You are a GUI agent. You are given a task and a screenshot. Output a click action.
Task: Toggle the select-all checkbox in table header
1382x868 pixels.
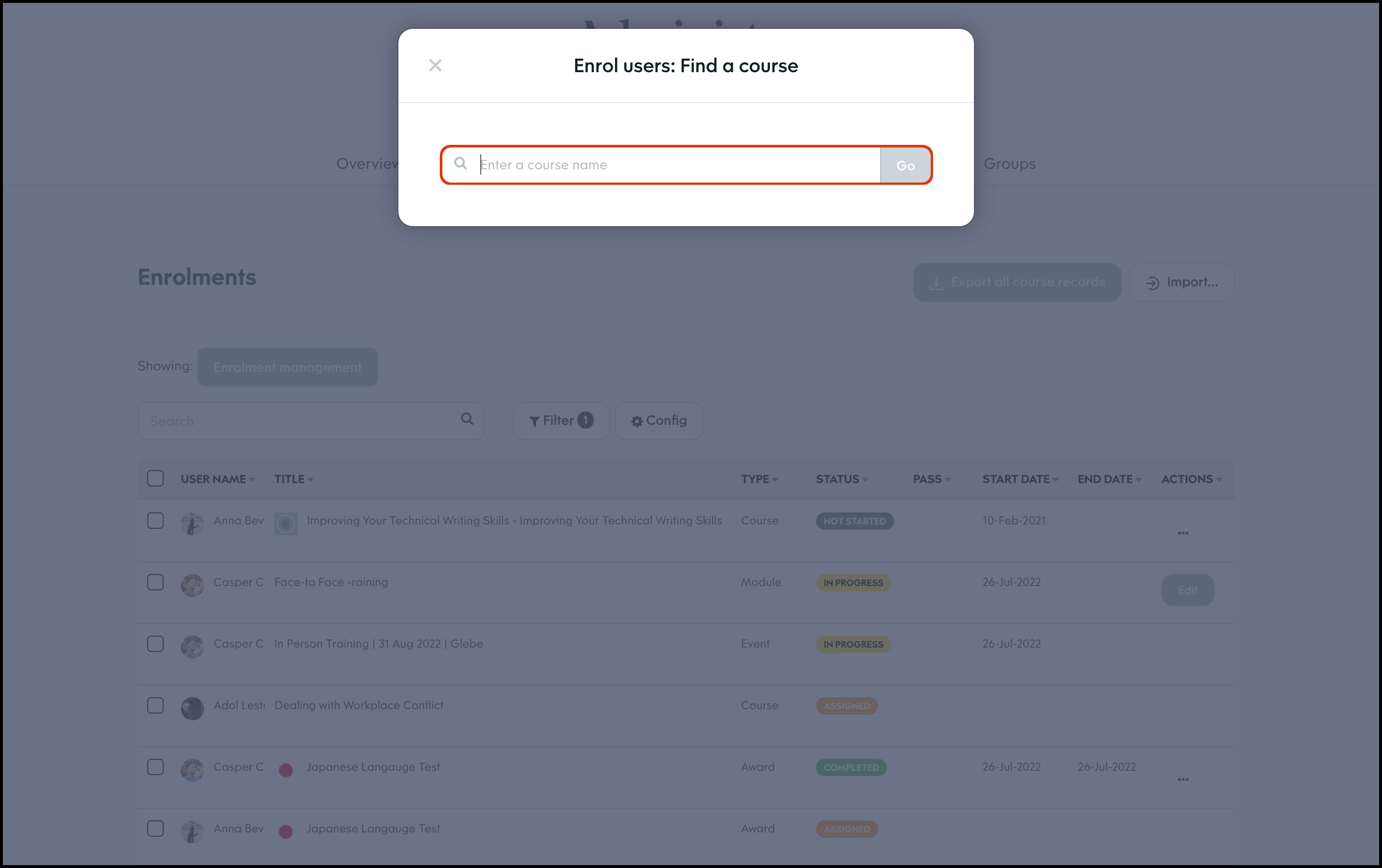155,478
